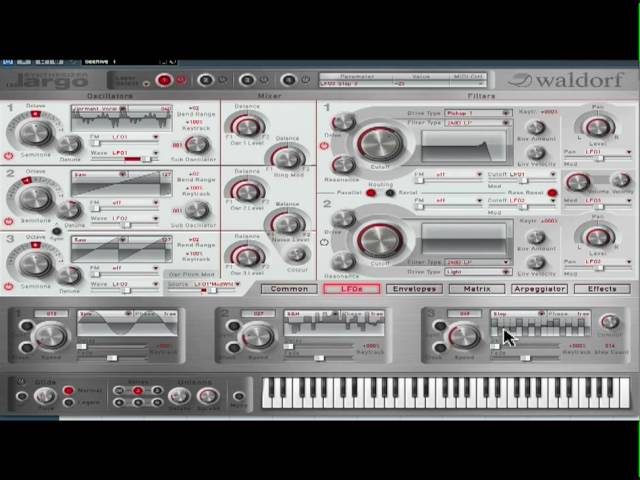Toggle Filter 1 power button

pos(324,146)
